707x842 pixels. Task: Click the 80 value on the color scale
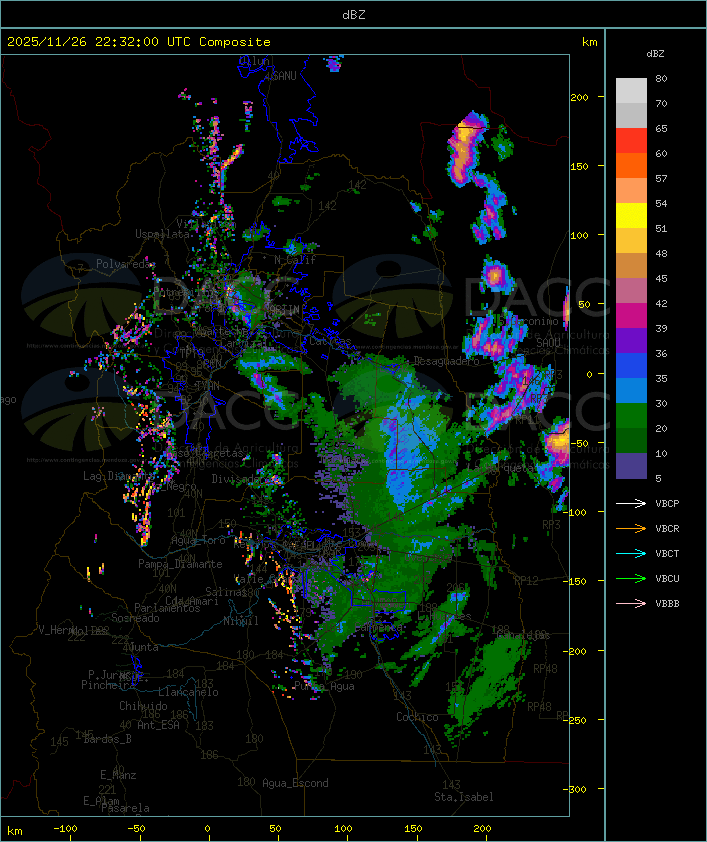click(x=661, y=78)
